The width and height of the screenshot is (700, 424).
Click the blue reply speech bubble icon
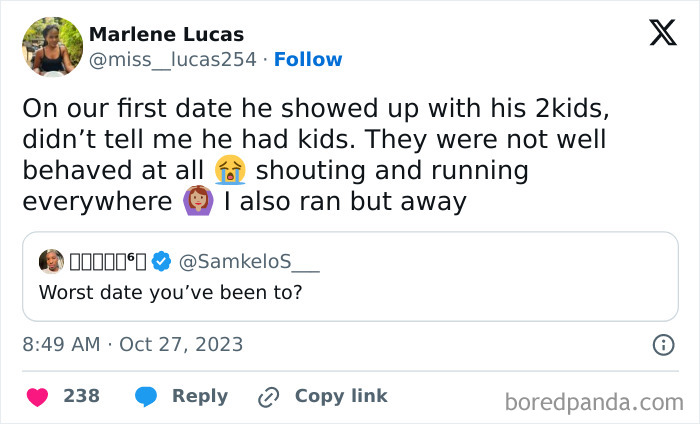(146, 396)
